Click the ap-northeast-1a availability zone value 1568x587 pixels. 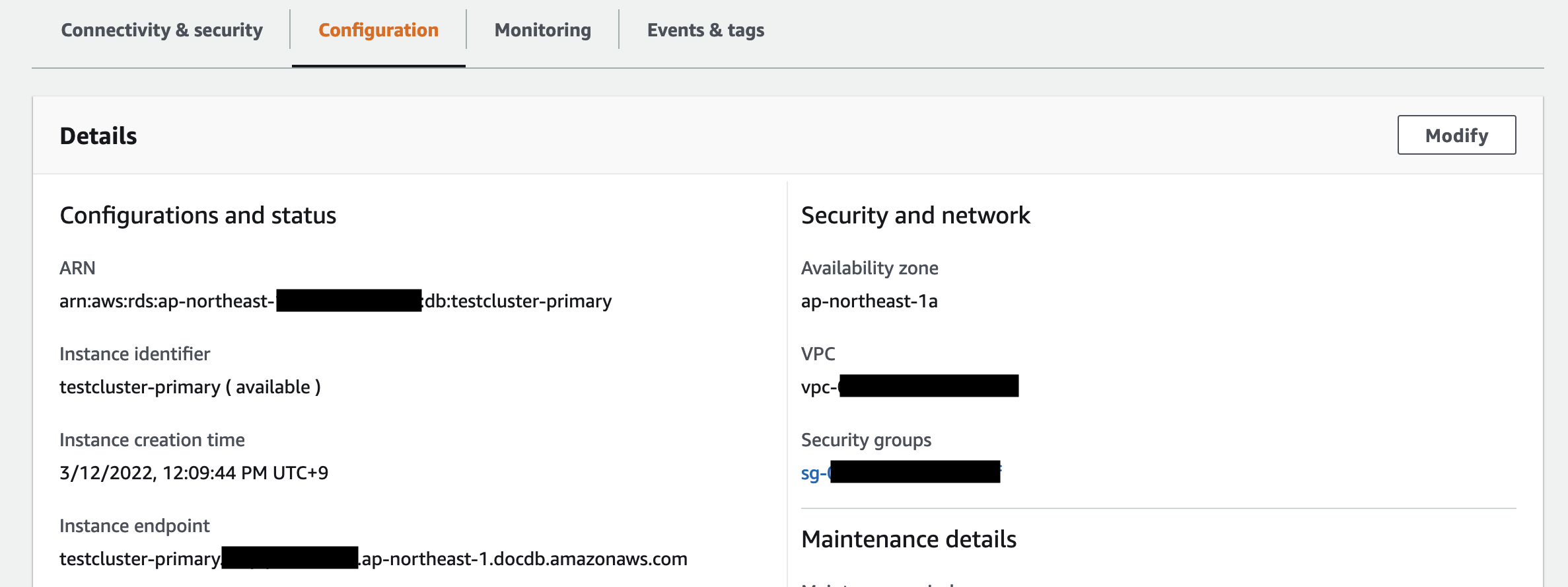[869, 301]
